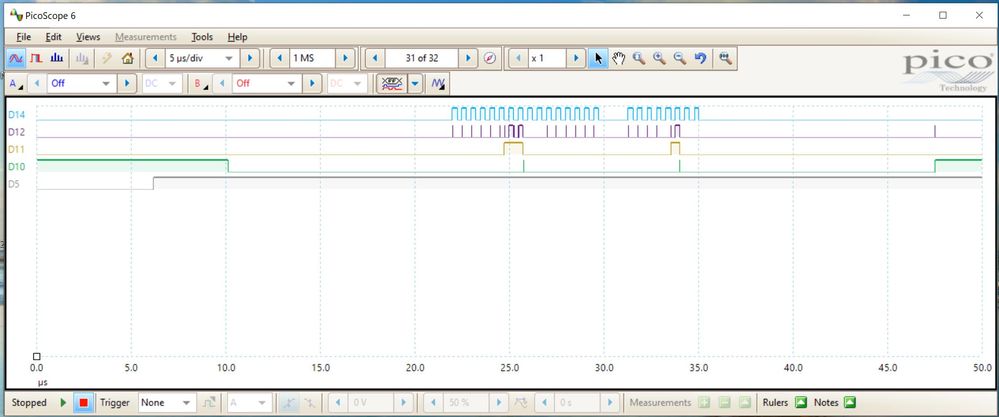Increase Channel B range right arrow

tap(312, 83)
